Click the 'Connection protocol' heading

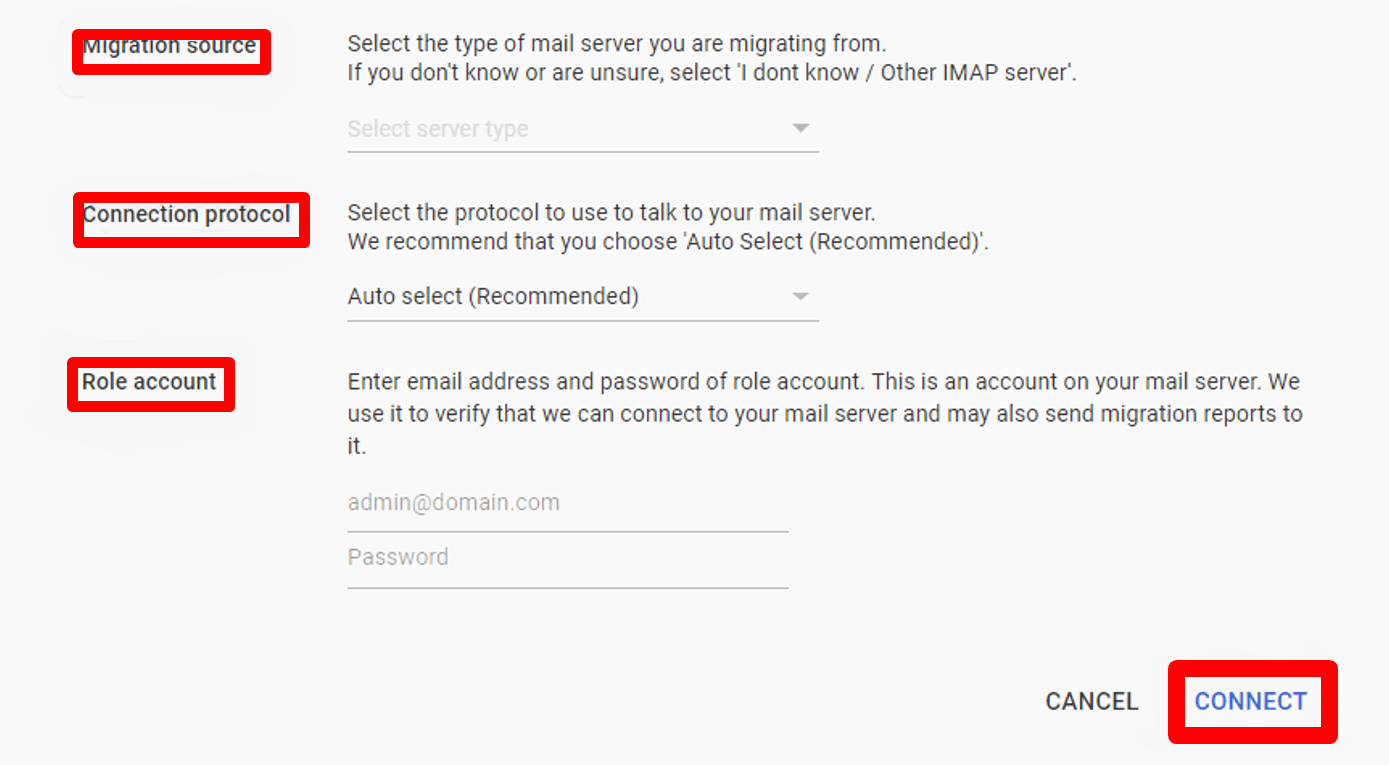point(187,215)
